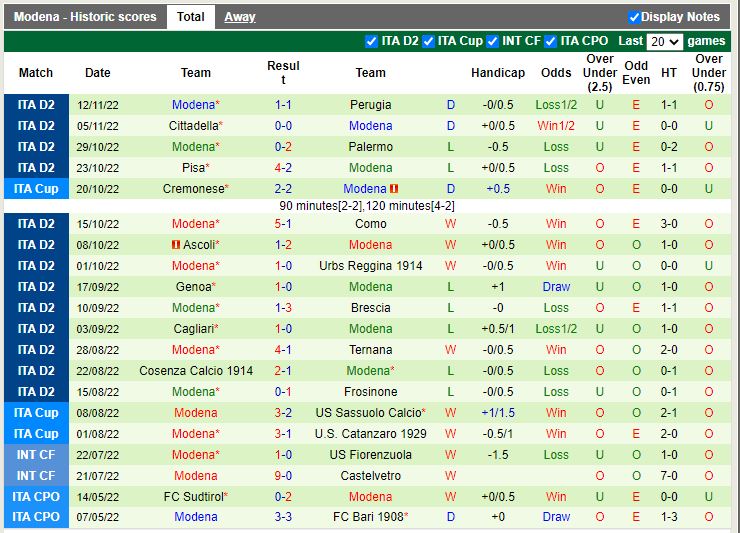Uncheck the ITA Cup filter checkbox
The height and width of the screenshot is (533, 740).
pyautogui.click(x=428, y=42)
